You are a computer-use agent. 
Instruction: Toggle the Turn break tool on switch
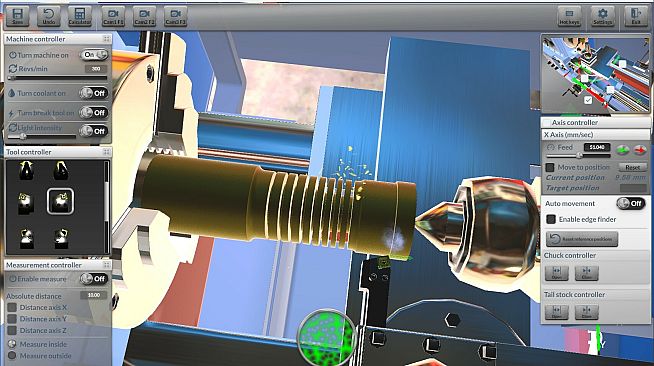point(94,113)
